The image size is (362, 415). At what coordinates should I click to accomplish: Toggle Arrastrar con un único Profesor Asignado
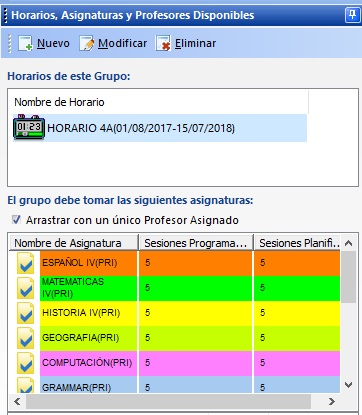(x=16, y=220)
